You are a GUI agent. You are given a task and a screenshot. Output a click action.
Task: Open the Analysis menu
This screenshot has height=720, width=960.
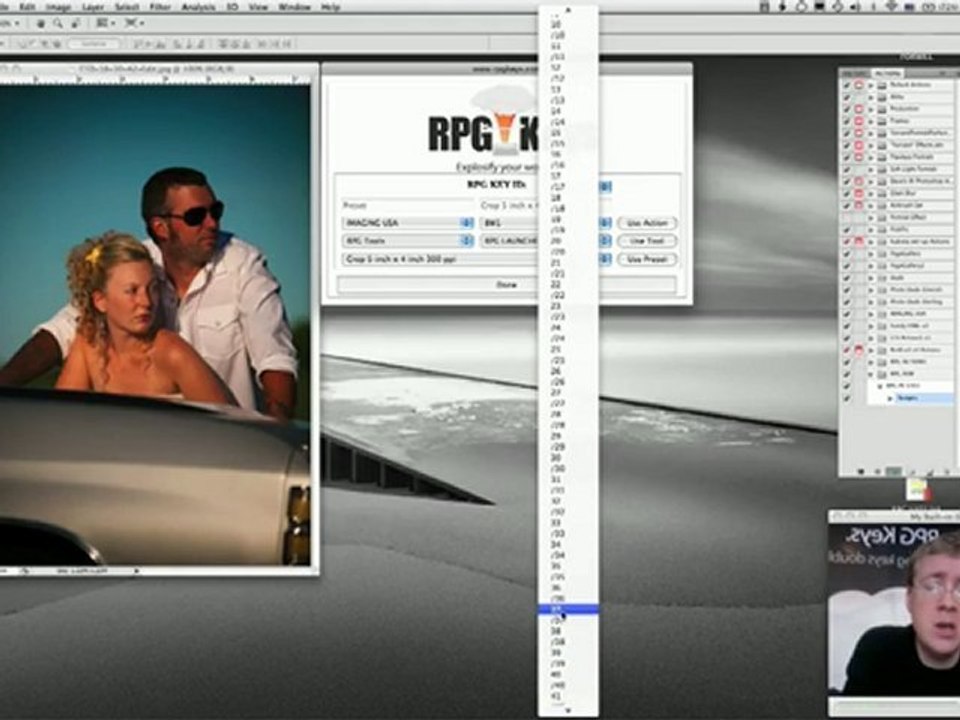(198, 7)
